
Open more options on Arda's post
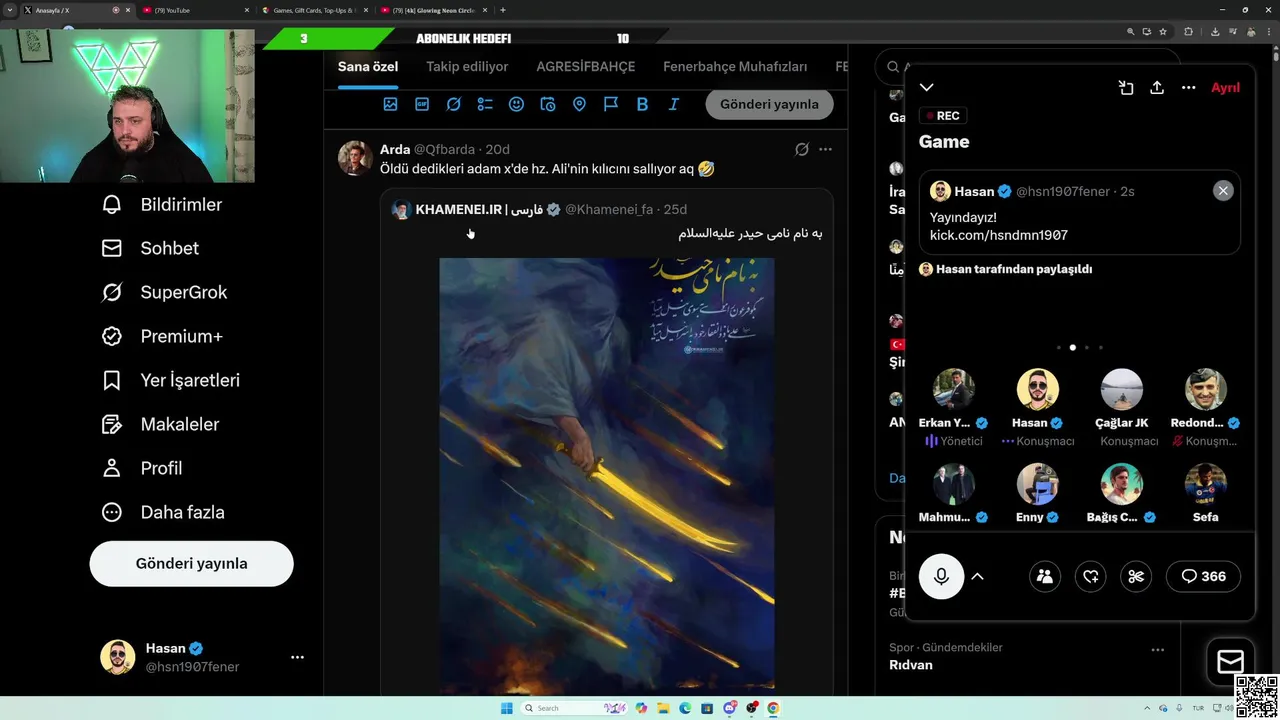(825, 149)
